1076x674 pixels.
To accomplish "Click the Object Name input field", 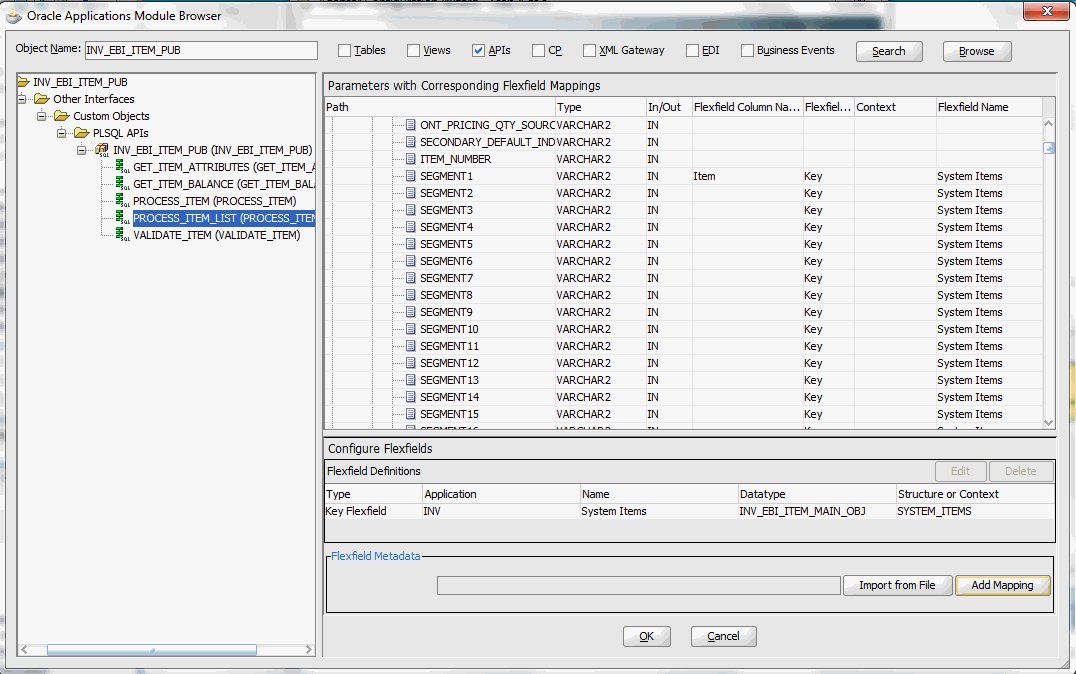I will [201, 50].
